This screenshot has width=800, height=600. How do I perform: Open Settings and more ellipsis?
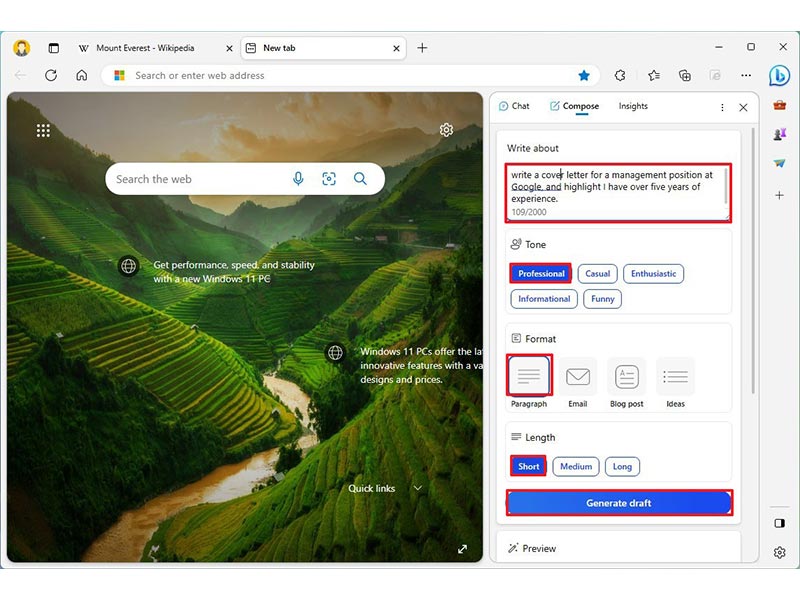746,76
